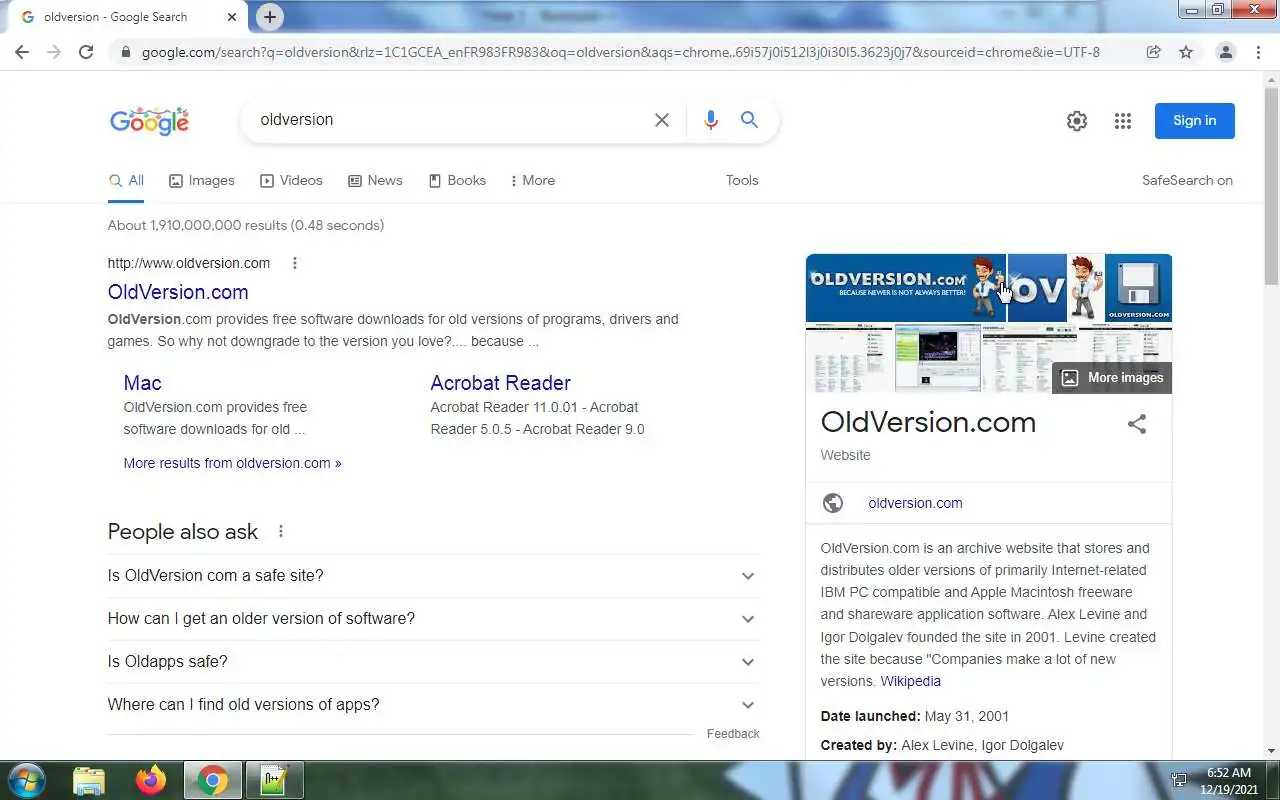Open the notepad app in taskbar
This screenshot has width=1280, height=800.
click(273, 780)
